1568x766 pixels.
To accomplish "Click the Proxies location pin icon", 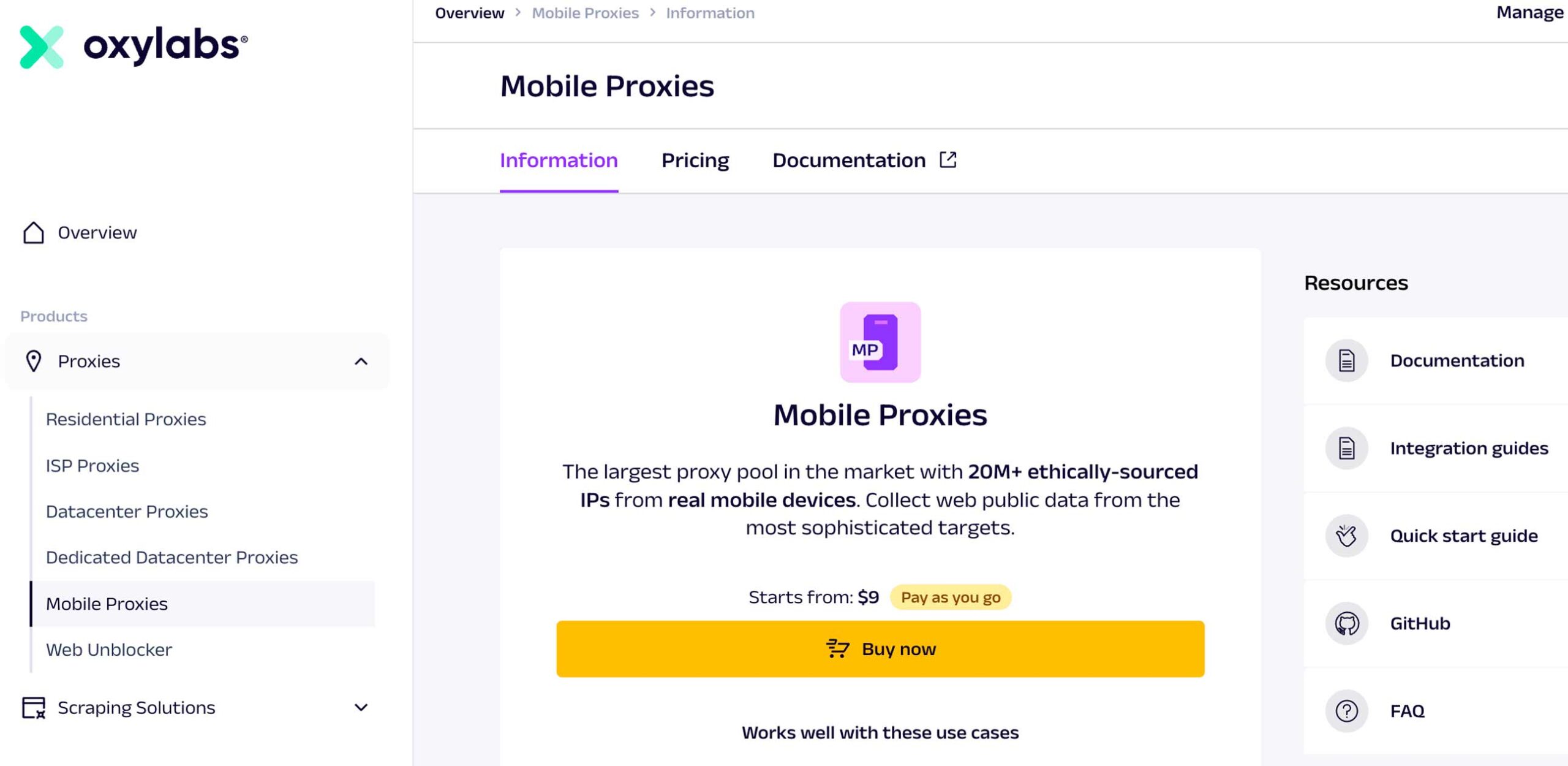I will click(x=34, y=361).
